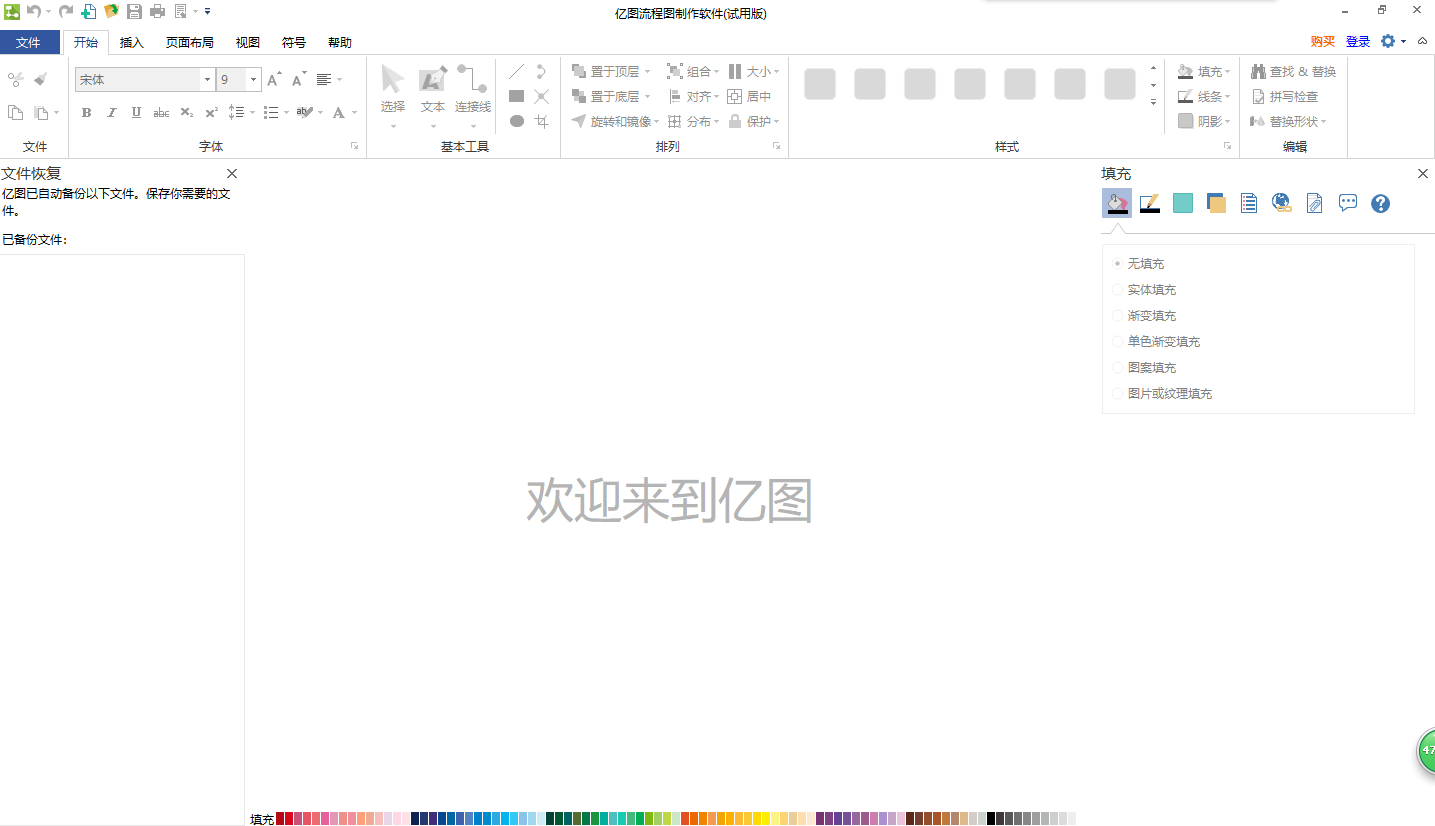Select 图片或纹理填充 fill option
The image size is (1435, 826).
1168,393
